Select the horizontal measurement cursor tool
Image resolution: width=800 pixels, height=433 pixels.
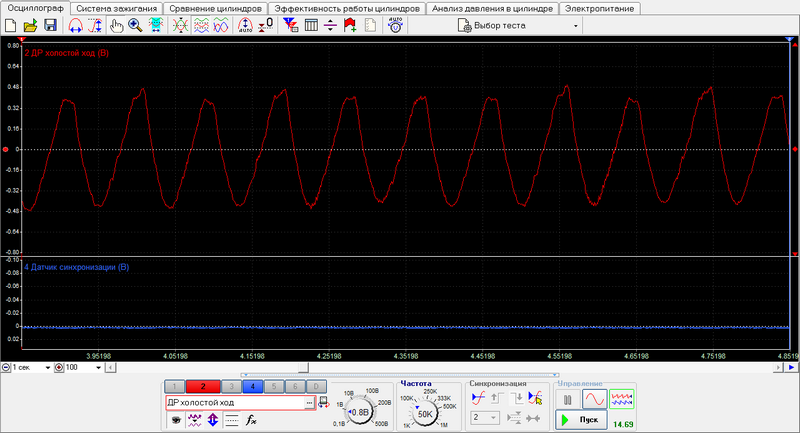[x=76, y=25]
